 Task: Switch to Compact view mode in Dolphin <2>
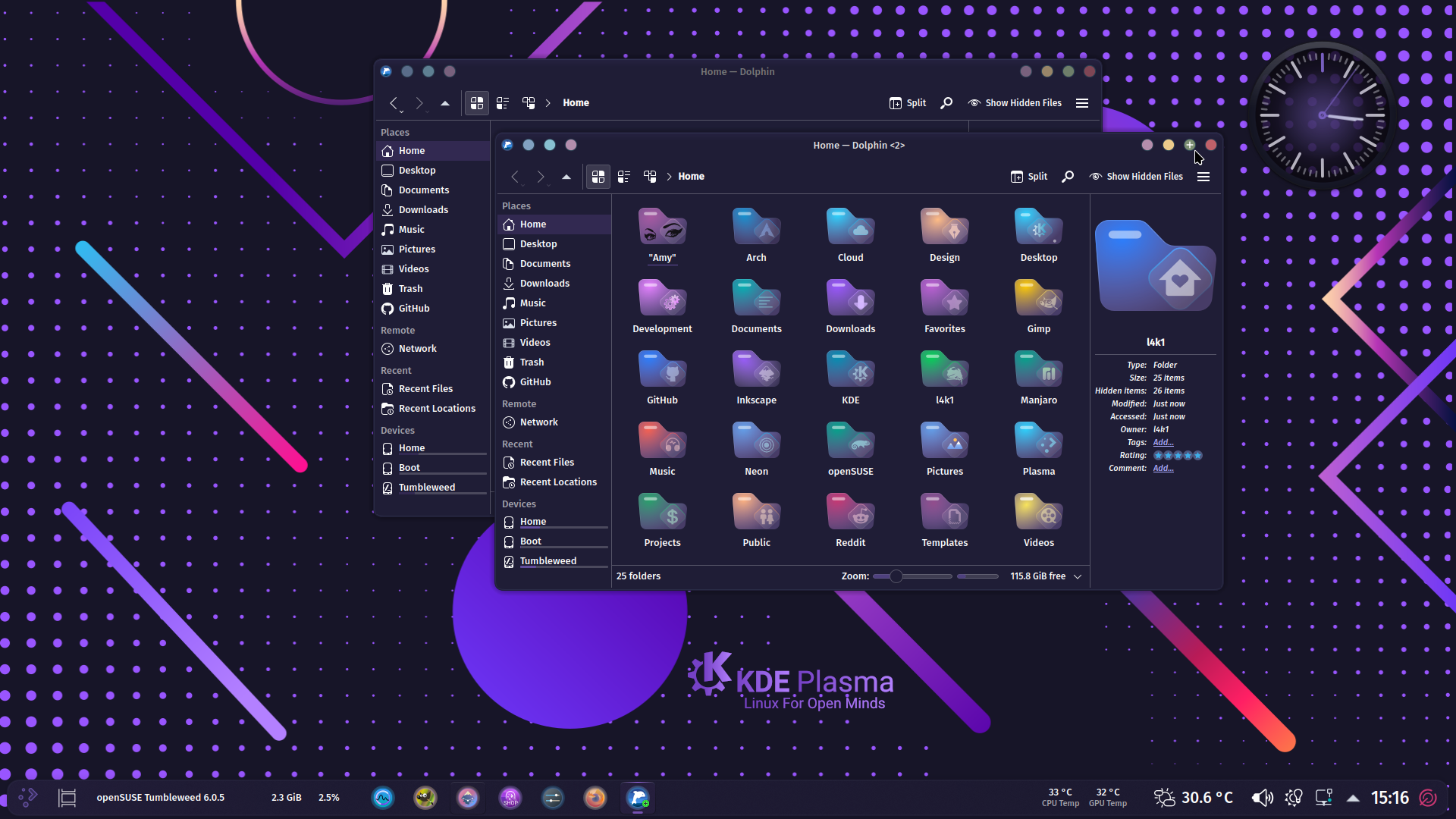[624, 177]
